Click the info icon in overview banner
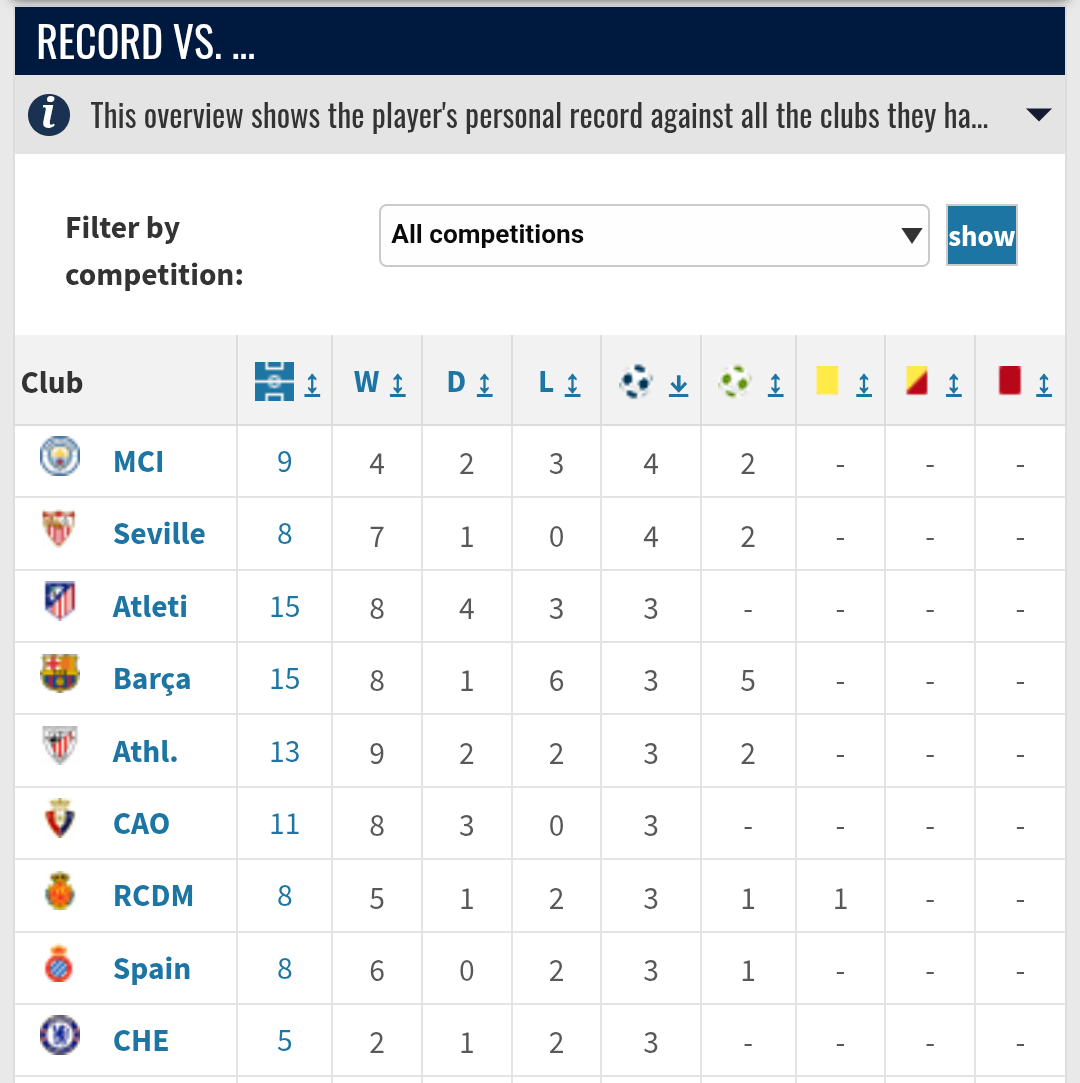 coord(48,115)
